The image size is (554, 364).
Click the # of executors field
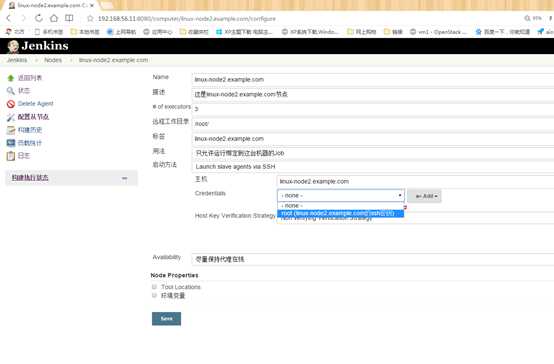pos(373,109)
